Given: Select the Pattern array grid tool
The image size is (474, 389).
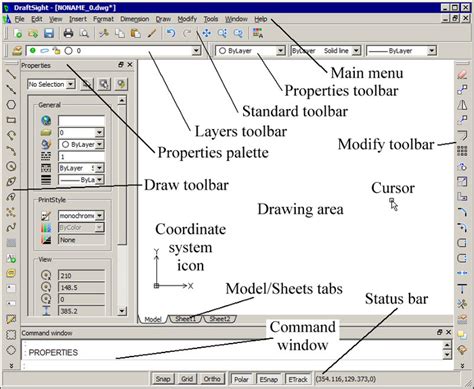Looking at the screenshot, I should point(462,151).
